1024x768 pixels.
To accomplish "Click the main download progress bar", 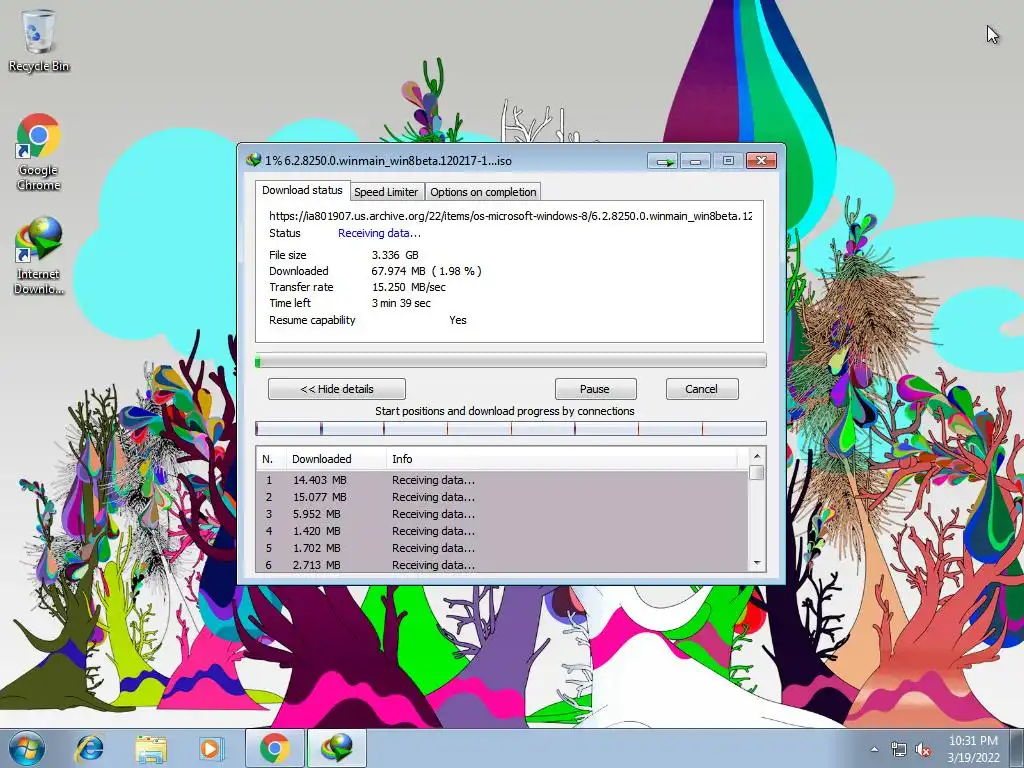I will click(x=511, y=360).
